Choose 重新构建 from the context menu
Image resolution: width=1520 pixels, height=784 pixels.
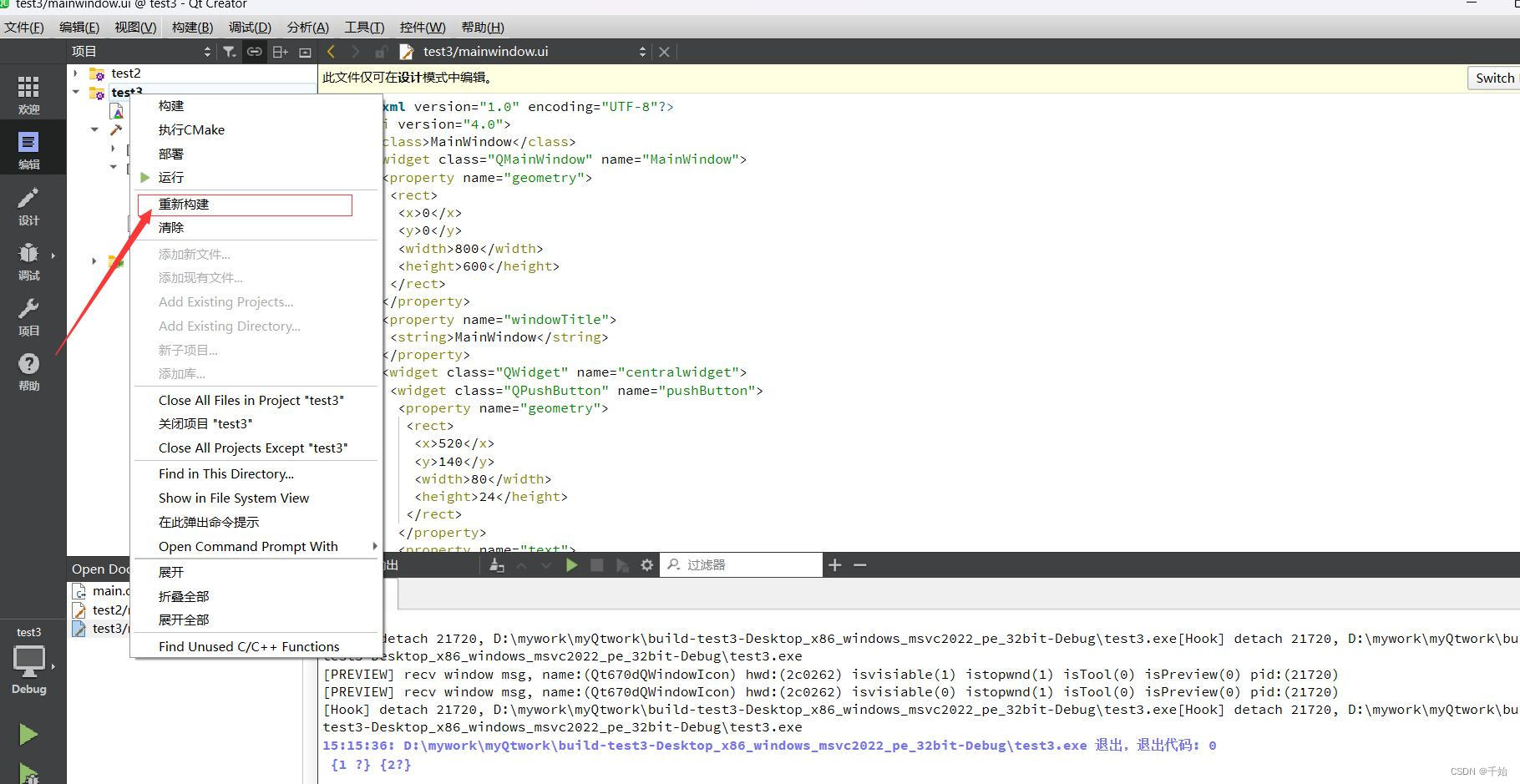(256, 205)
